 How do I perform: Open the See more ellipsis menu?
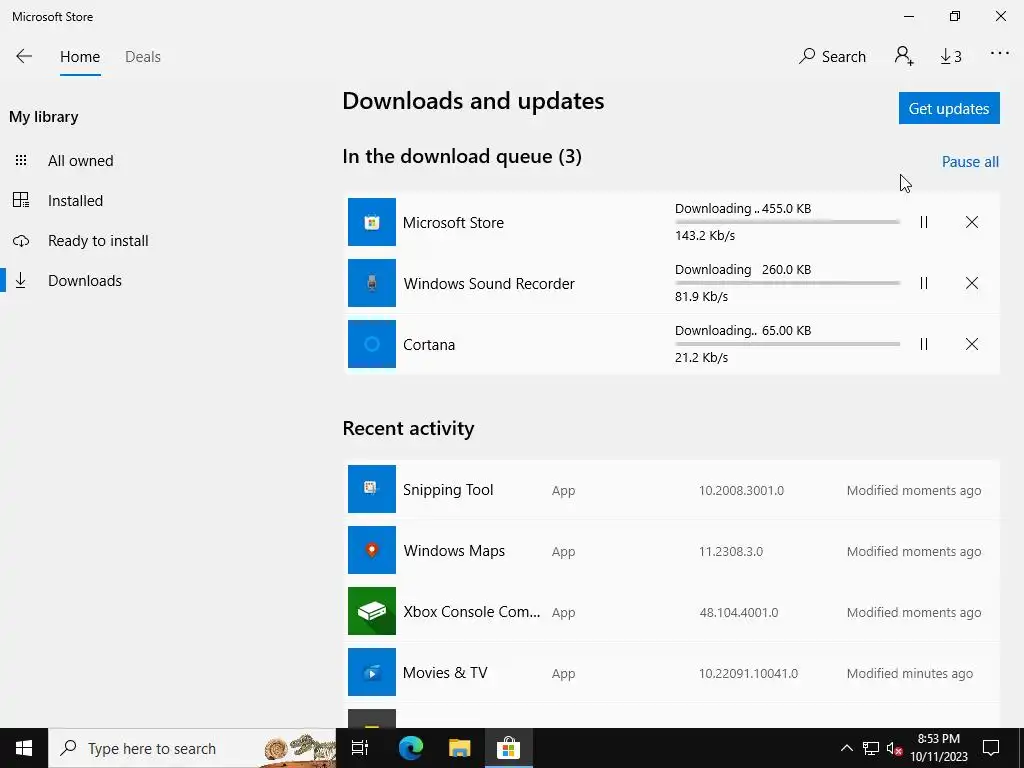(x=1000, y=54)
